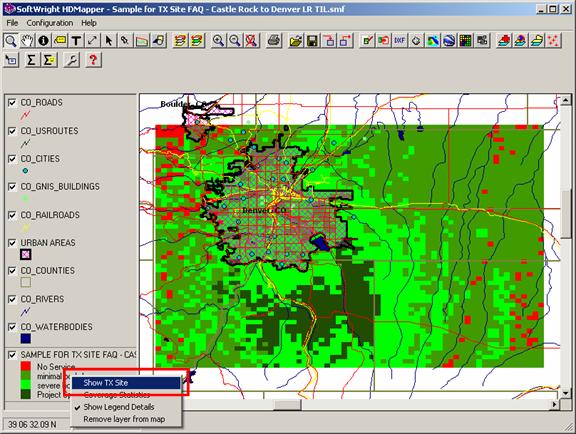Toggle the CO_WATERBODIES layer checkbox
The image size is (576, 434).
coord(12,327)
